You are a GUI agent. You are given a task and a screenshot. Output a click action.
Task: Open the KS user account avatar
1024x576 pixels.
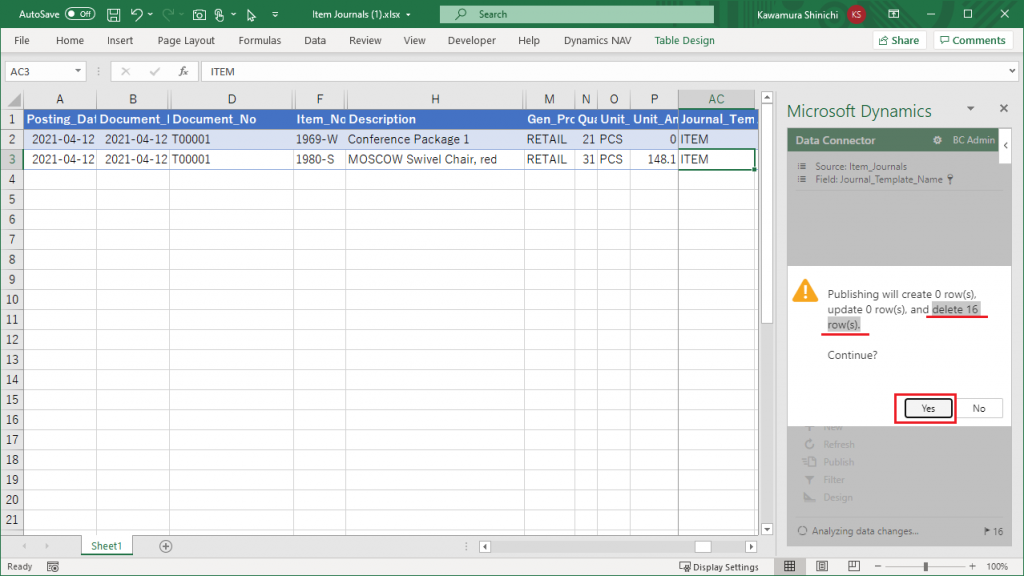(x=856, y=14)
